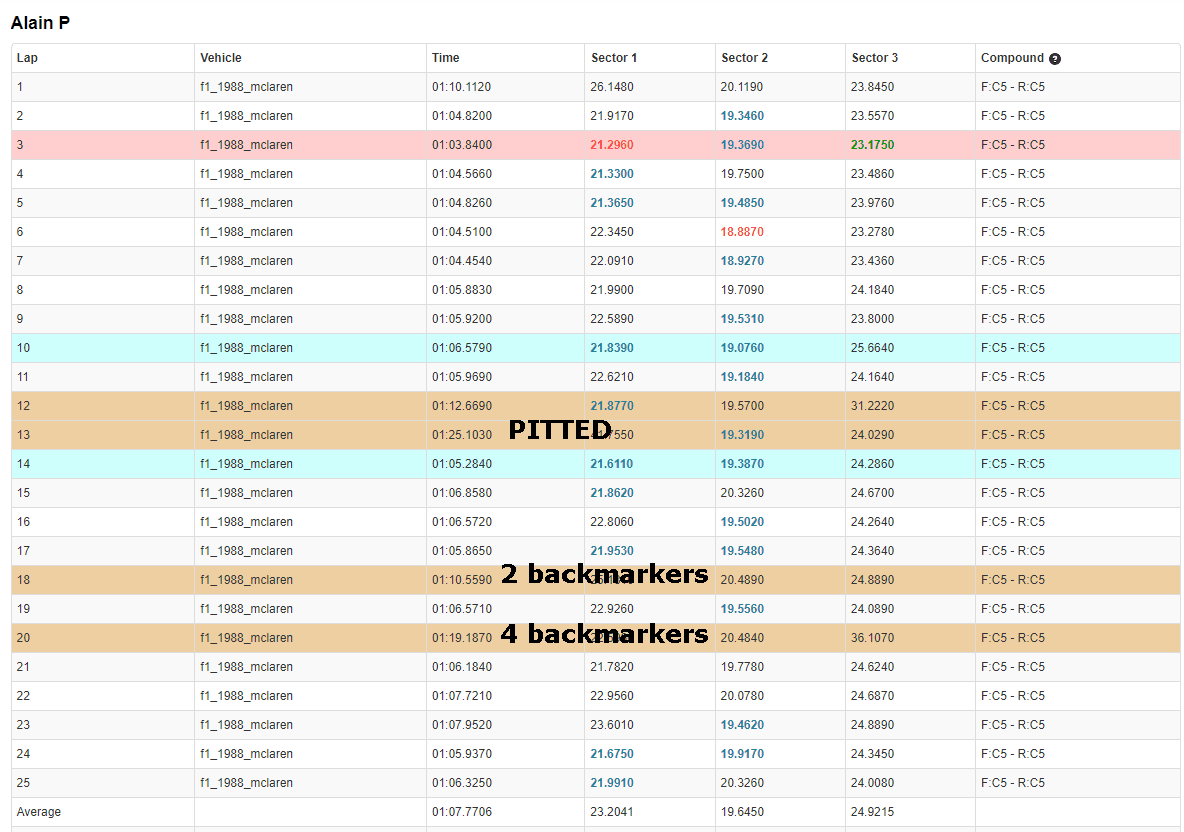Viewport: 1184px width, 832px height.
Task: Click red sector 2 time 18.8870
Action: pyautogui.click(x=742, y=232)
